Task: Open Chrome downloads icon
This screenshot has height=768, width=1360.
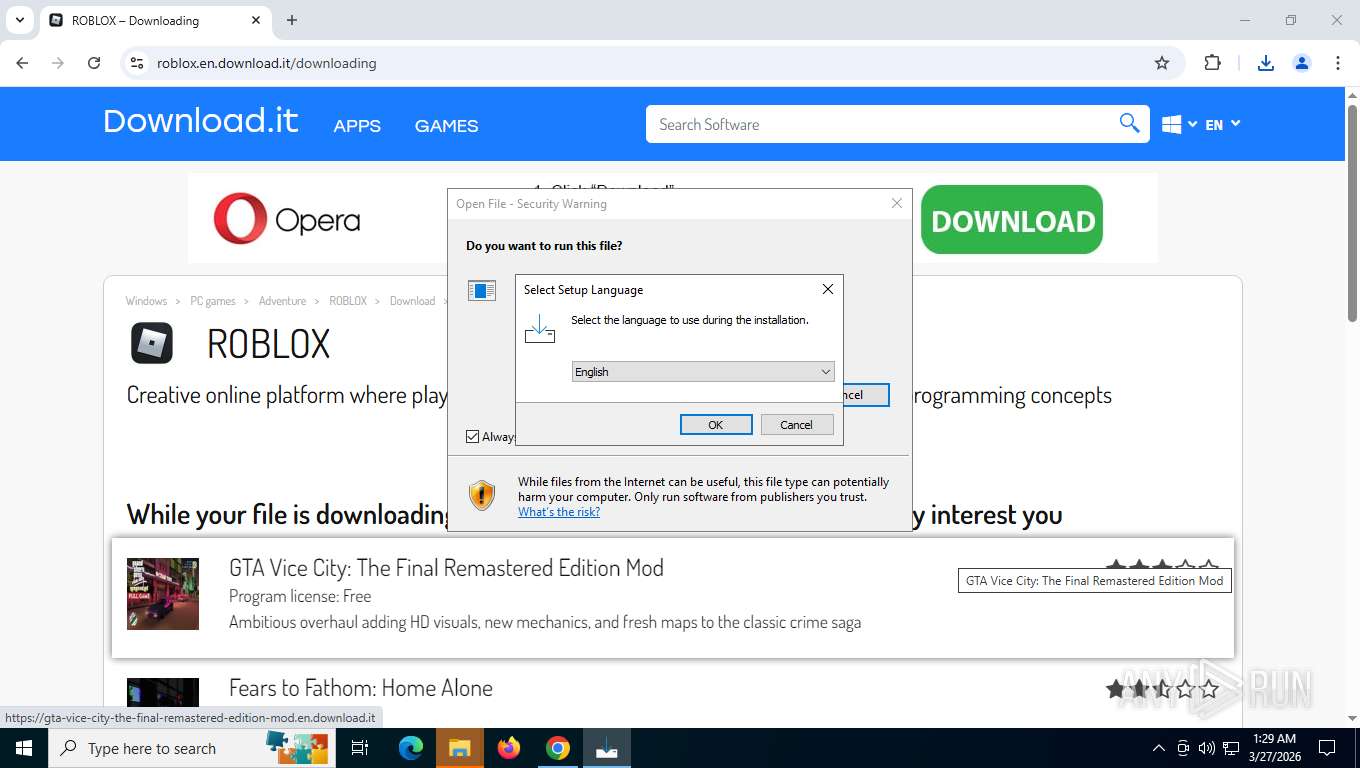Action: point(1265,63)
